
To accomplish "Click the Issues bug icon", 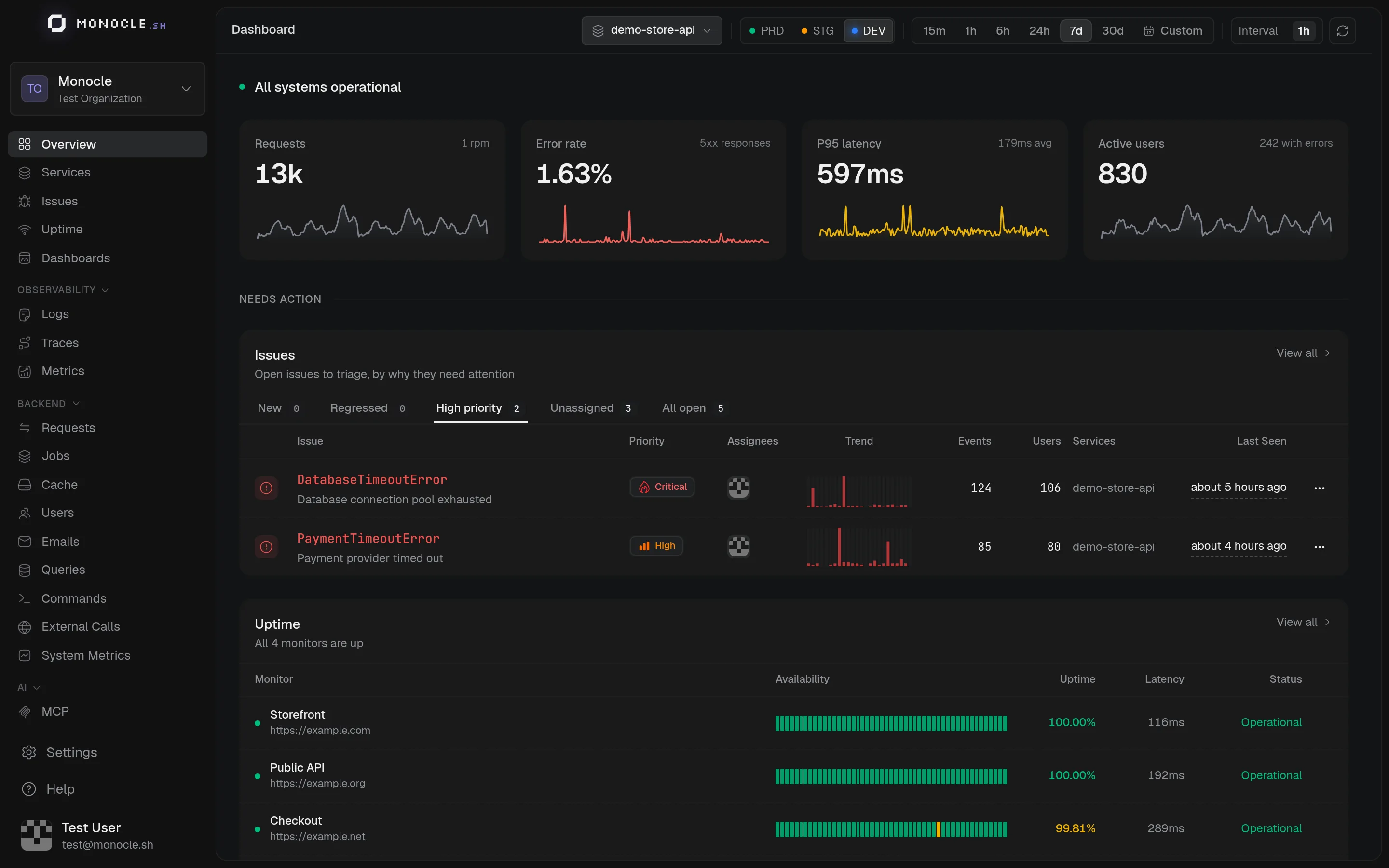I will [24, 202].
